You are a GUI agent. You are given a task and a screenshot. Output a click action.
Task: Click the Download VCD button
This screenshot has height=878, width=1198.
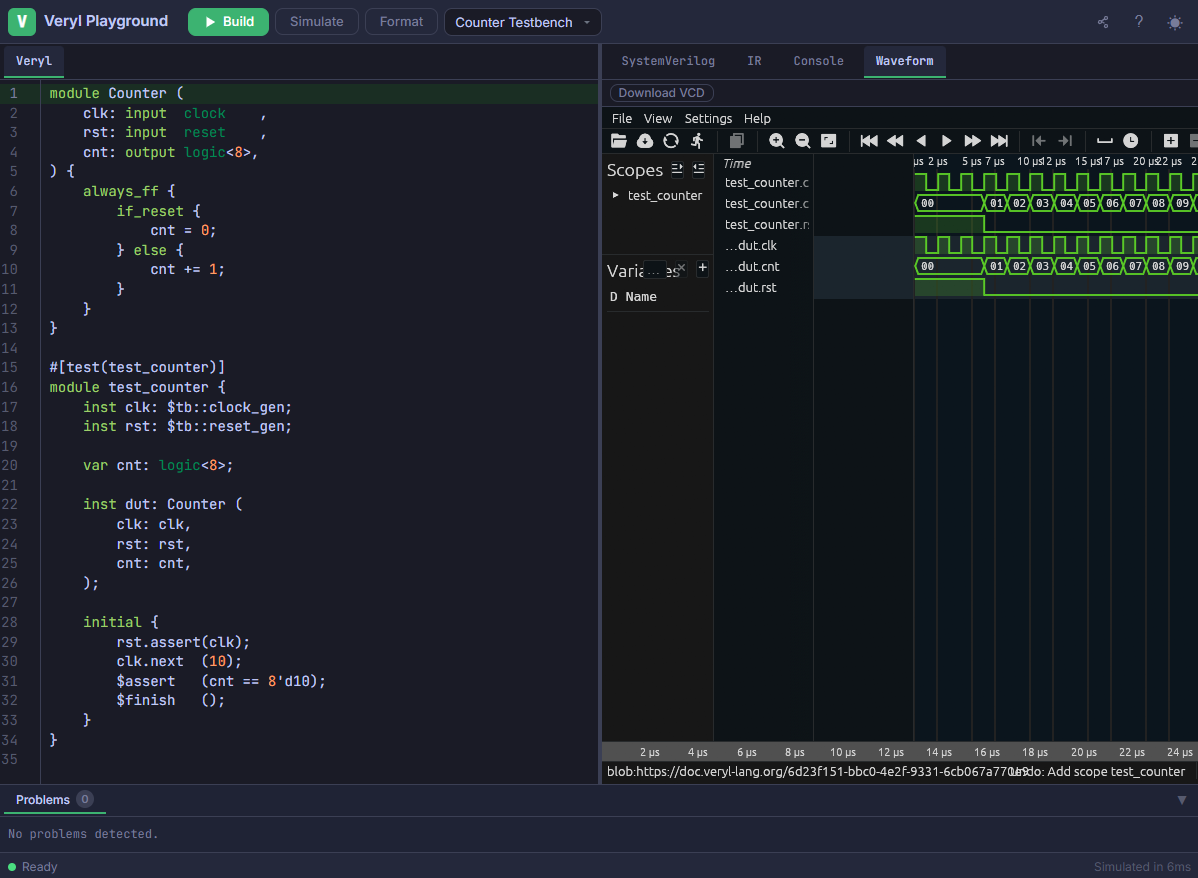(x=661, y=93)
